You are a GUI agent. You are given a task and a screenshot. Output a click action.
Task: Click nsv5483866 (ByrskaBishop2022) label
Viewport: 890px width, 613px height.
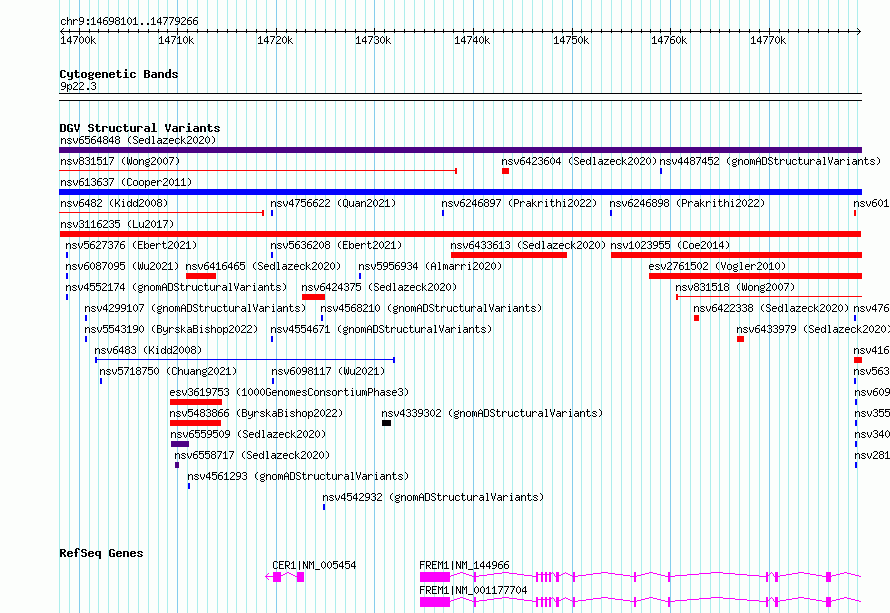pos(256,413)
